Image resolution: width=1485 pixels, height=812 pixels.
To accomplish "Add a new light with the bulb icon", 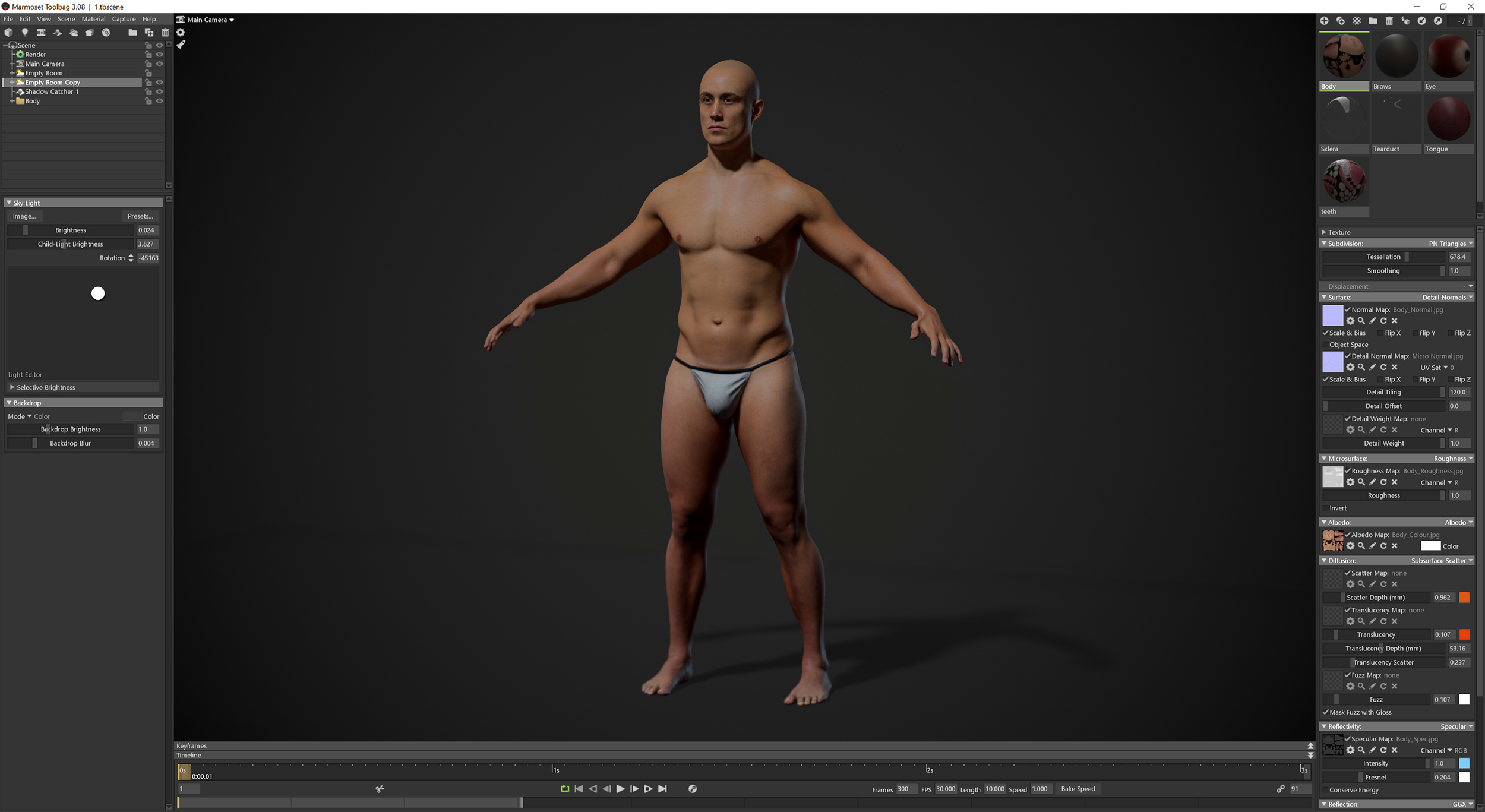I will click(24, 32).
